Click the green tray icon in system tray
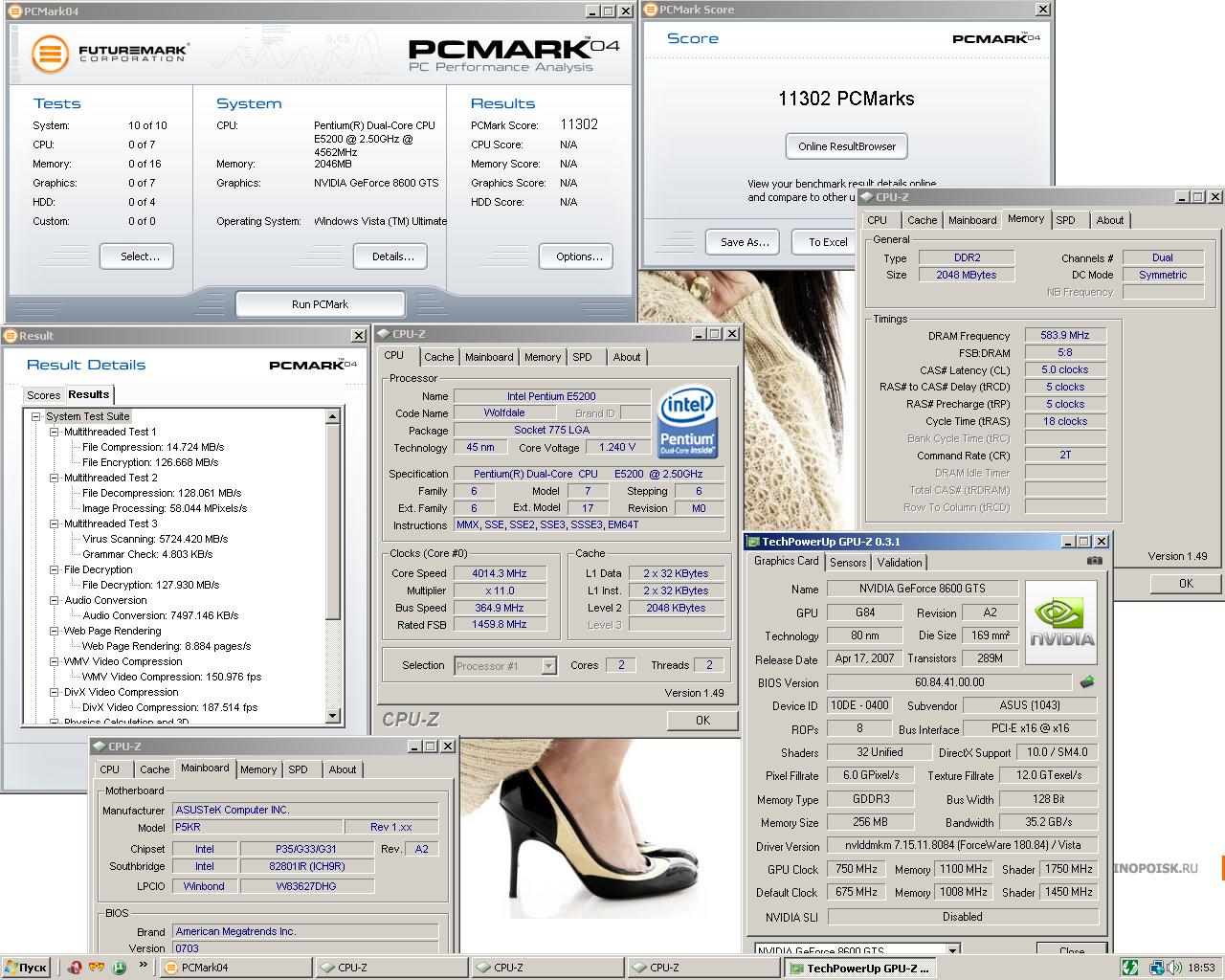 1130,968
